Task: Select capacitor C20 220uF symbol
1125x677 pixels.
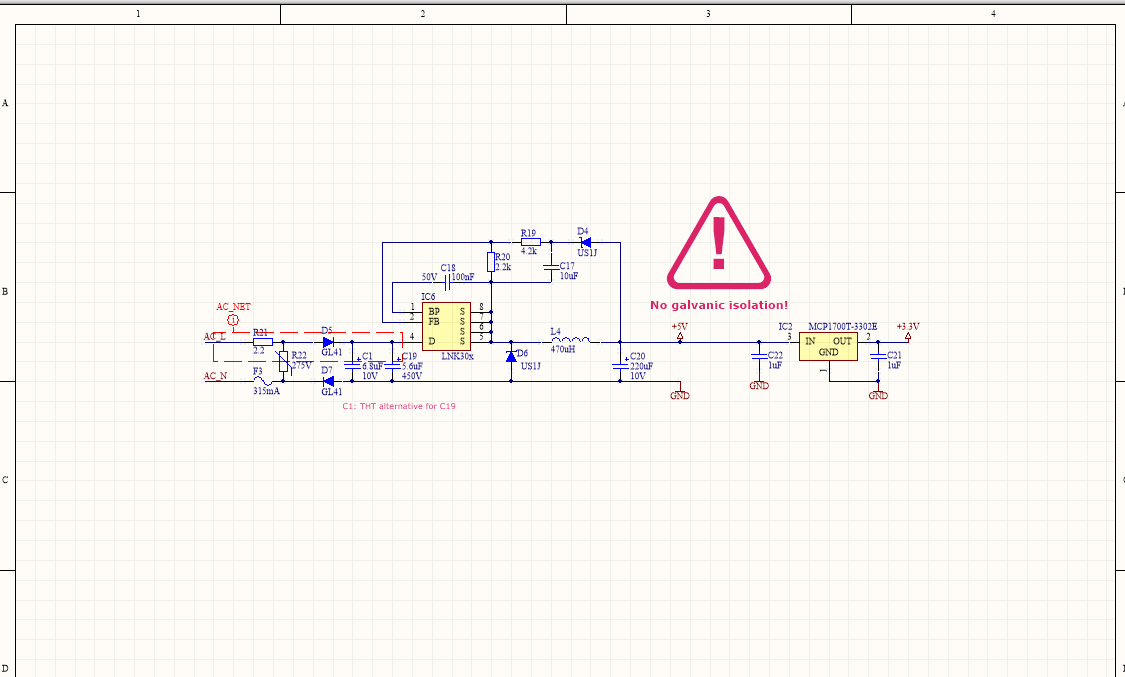Action: click(x=620, y=366)
